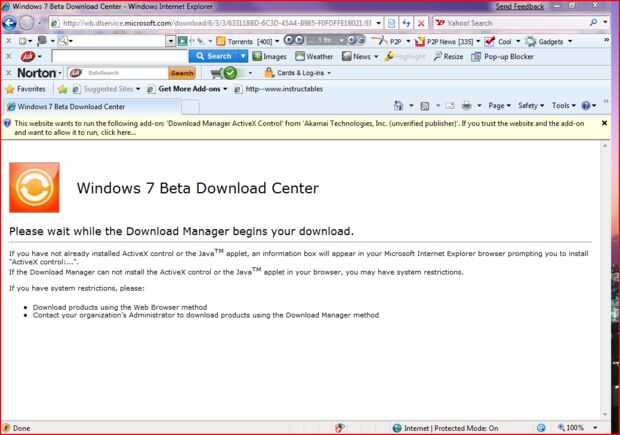Click Internet | Protected Mode: On status

tap(446, 428)
